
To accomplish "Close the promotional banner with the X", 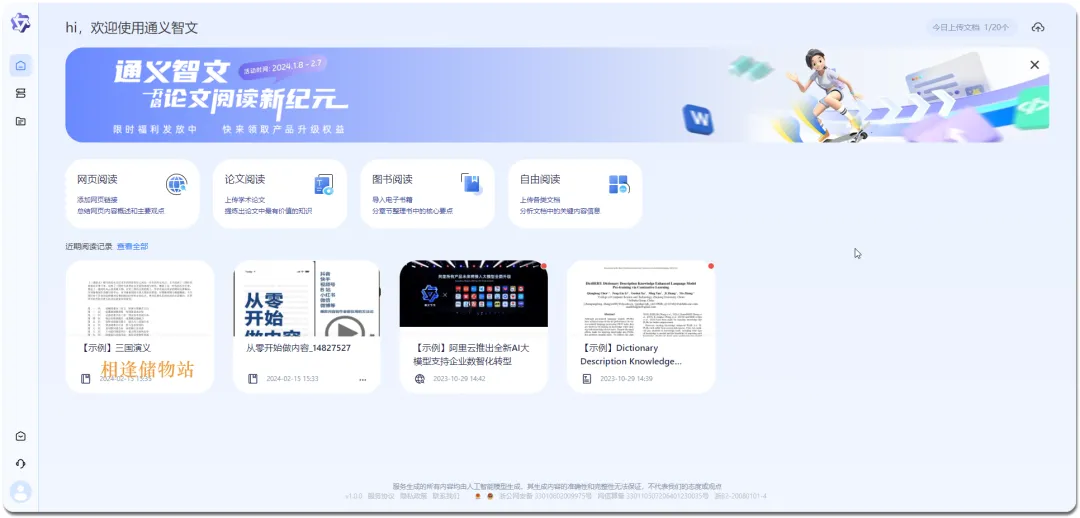I will pyautogui.click(x=1034, y=65).
